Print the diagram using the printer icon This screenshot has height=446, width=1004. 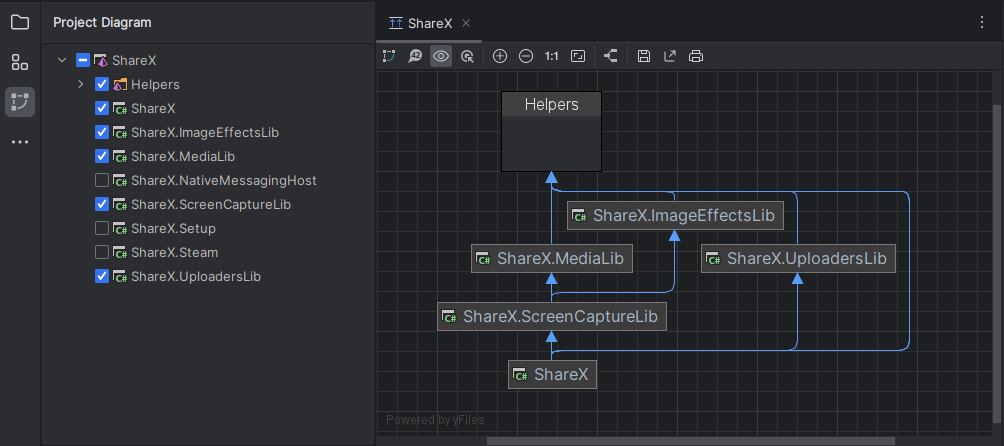[x=696, y=56]
